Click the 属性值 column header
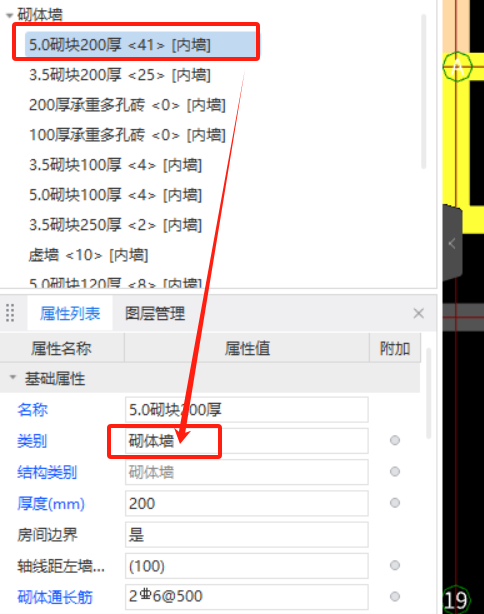Screen dimensions: 484x614 [247, 348]
